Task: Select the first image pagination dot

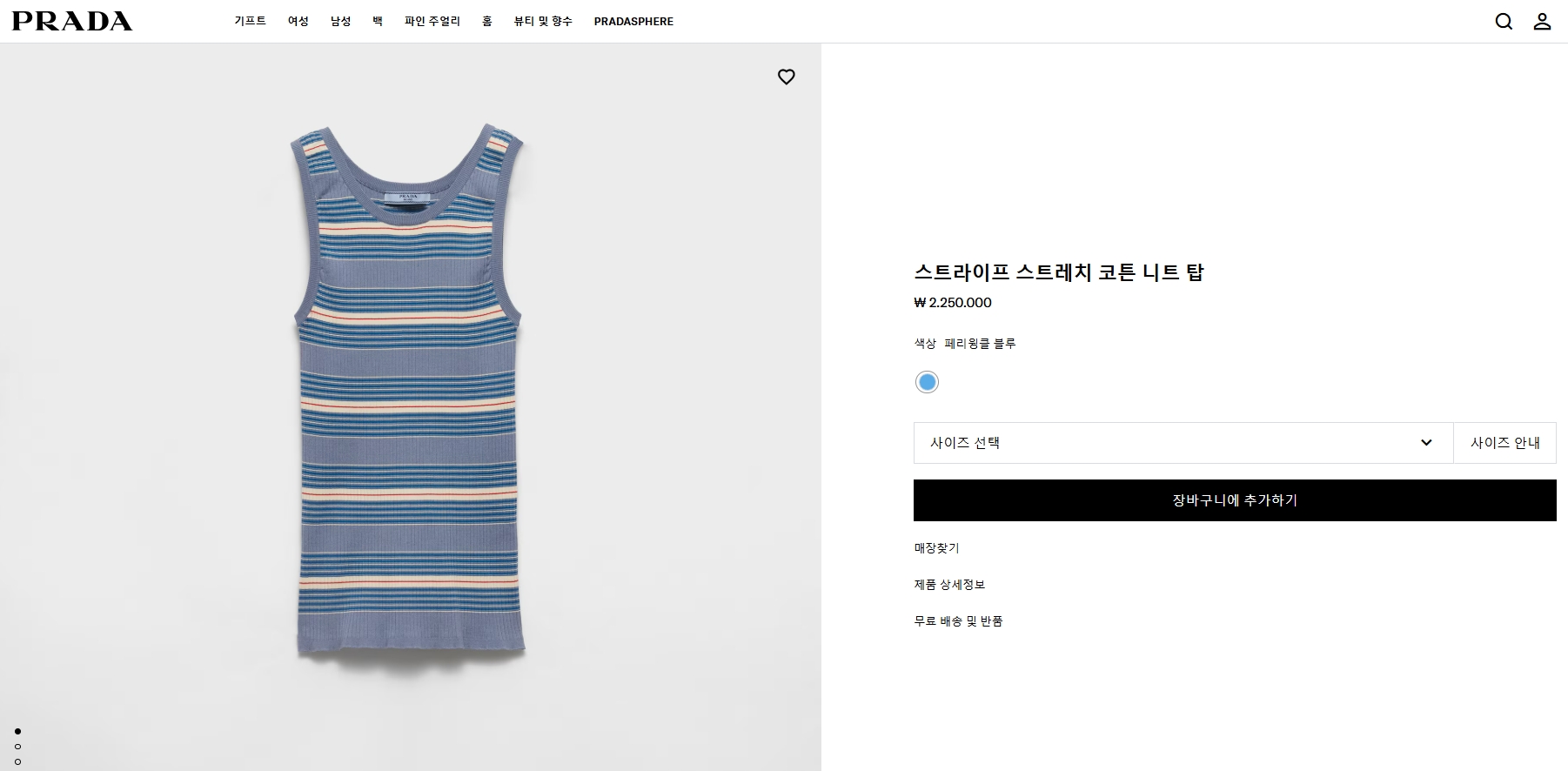Action: pos(17,731)
